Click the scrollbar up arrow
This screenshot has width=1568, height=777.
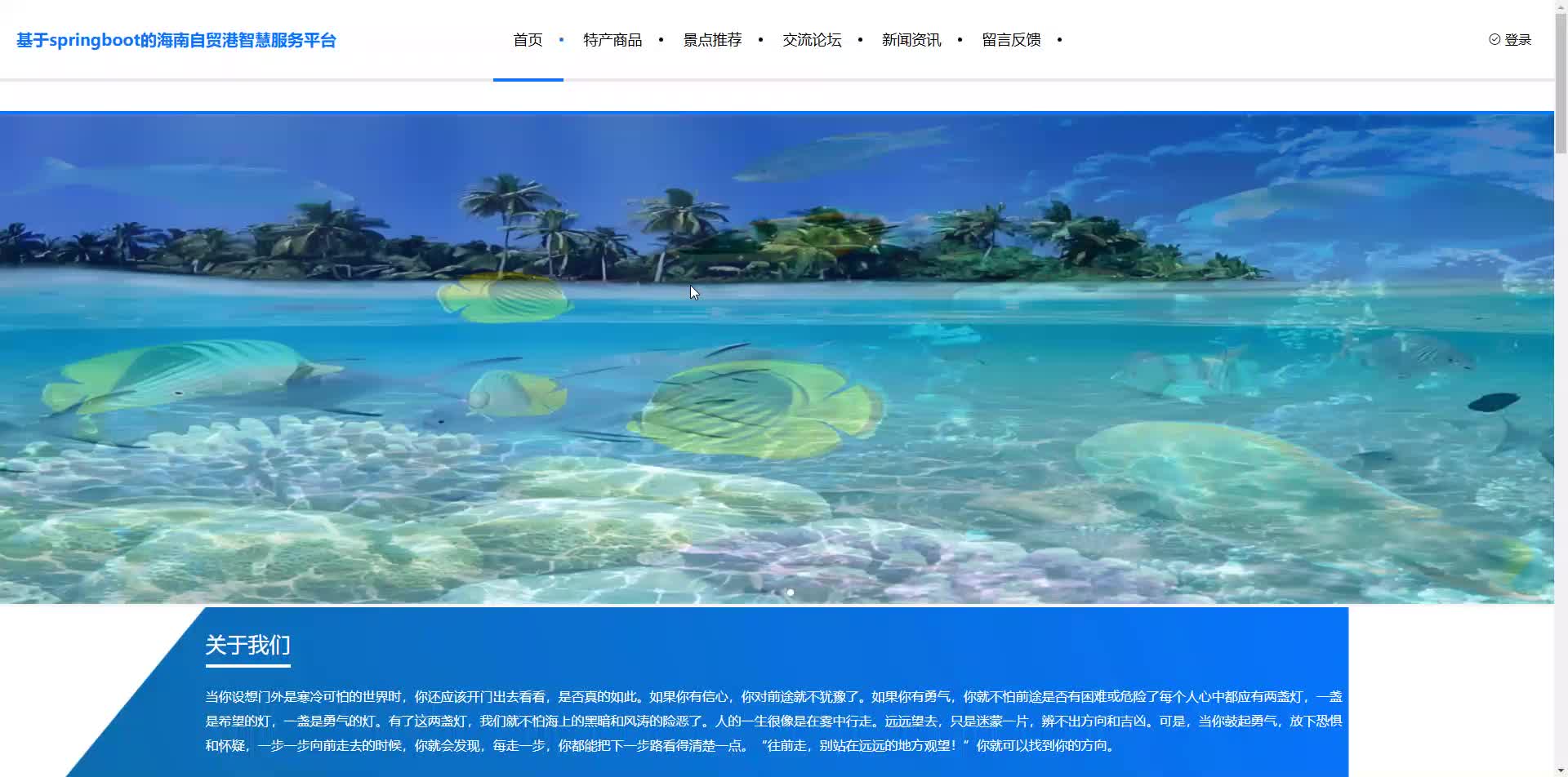tap(1561, 7)
